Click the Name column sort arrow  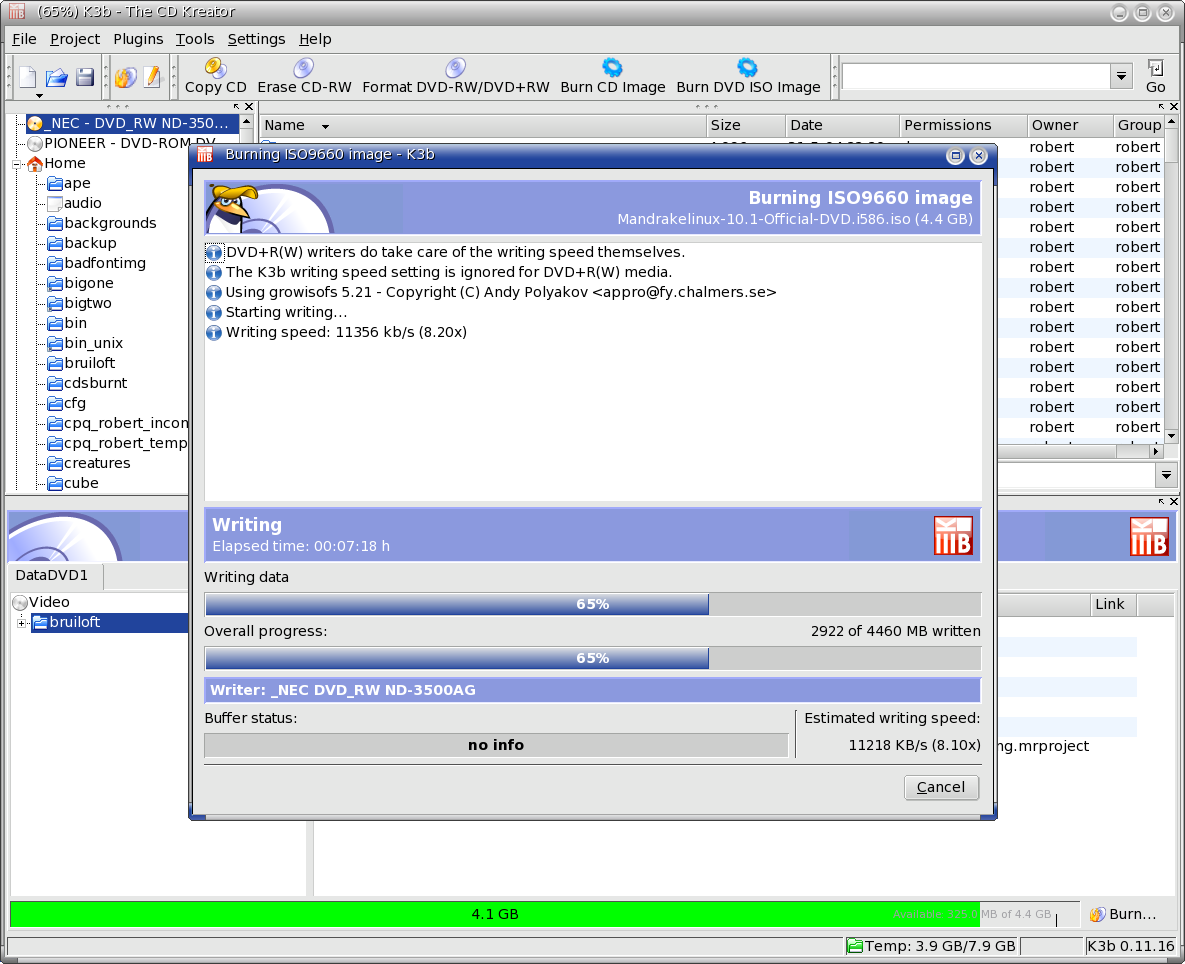[x=325, y=126]
